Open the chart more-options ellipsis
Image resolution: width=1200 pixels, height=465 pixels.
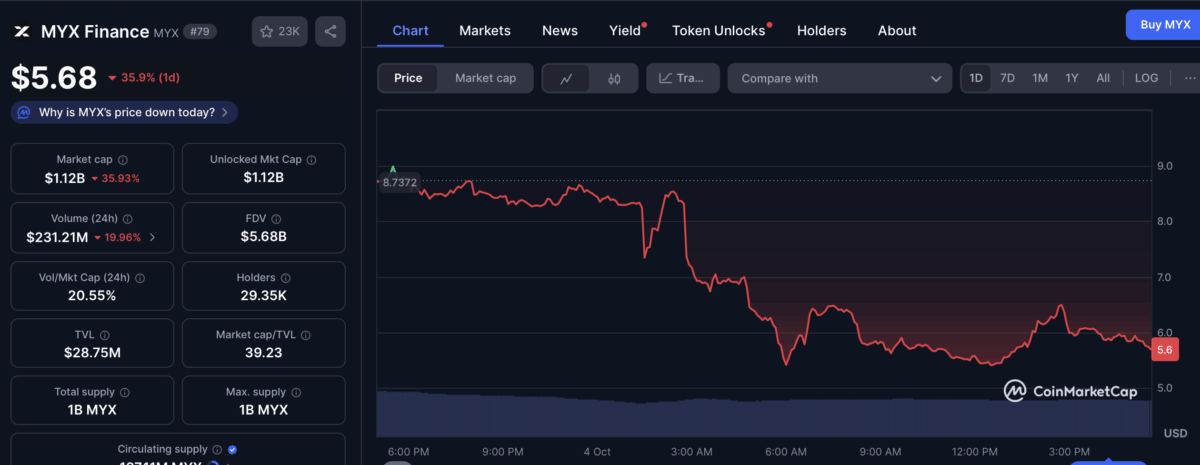tap(1189, 78)
